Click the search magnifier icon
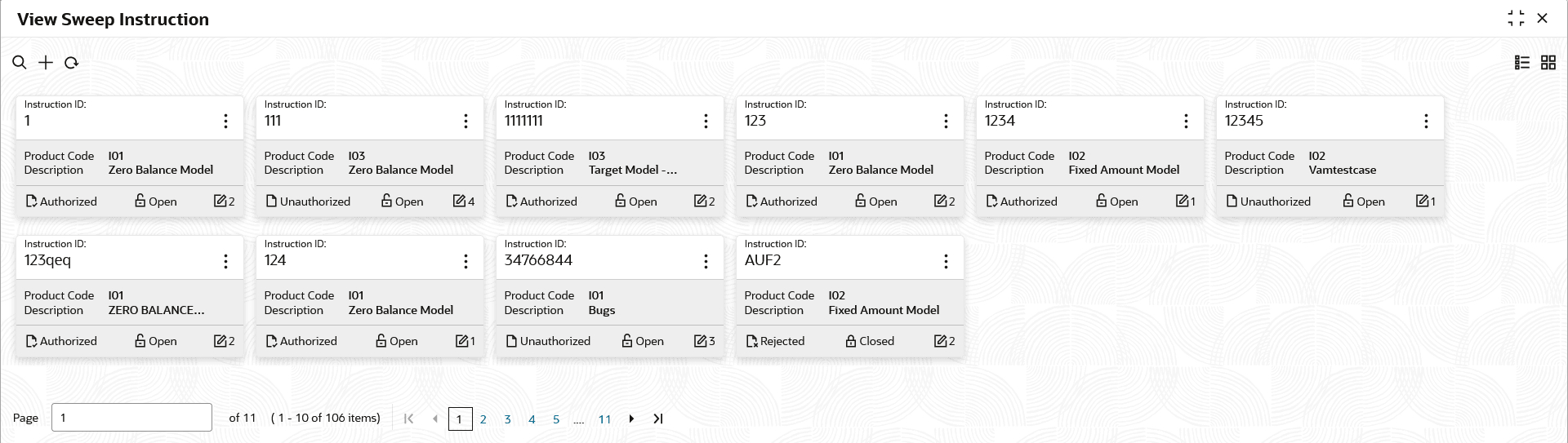Image resolution: width=1568 pixels, height=443 pixels. pos(20,63)
